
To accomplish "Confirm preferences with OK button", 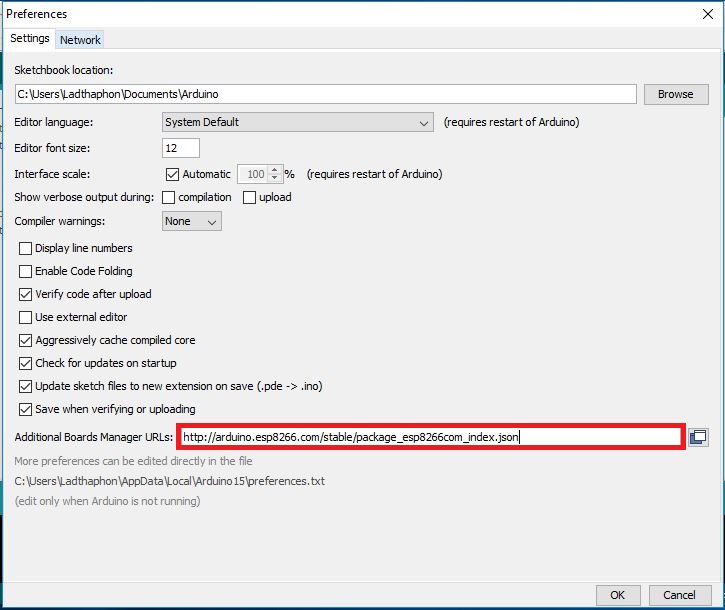I will (618, 595).
